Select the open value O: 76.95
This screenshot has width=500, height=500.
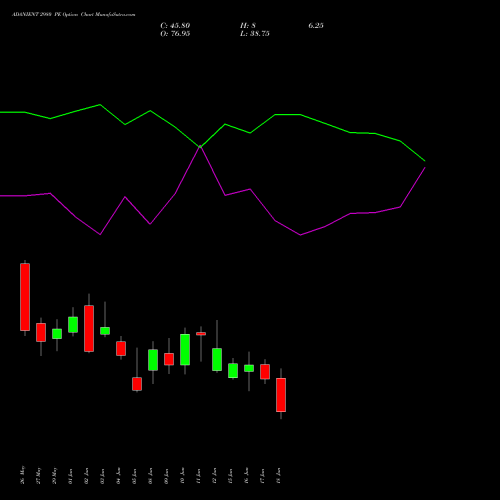click(x=175, y=34)
